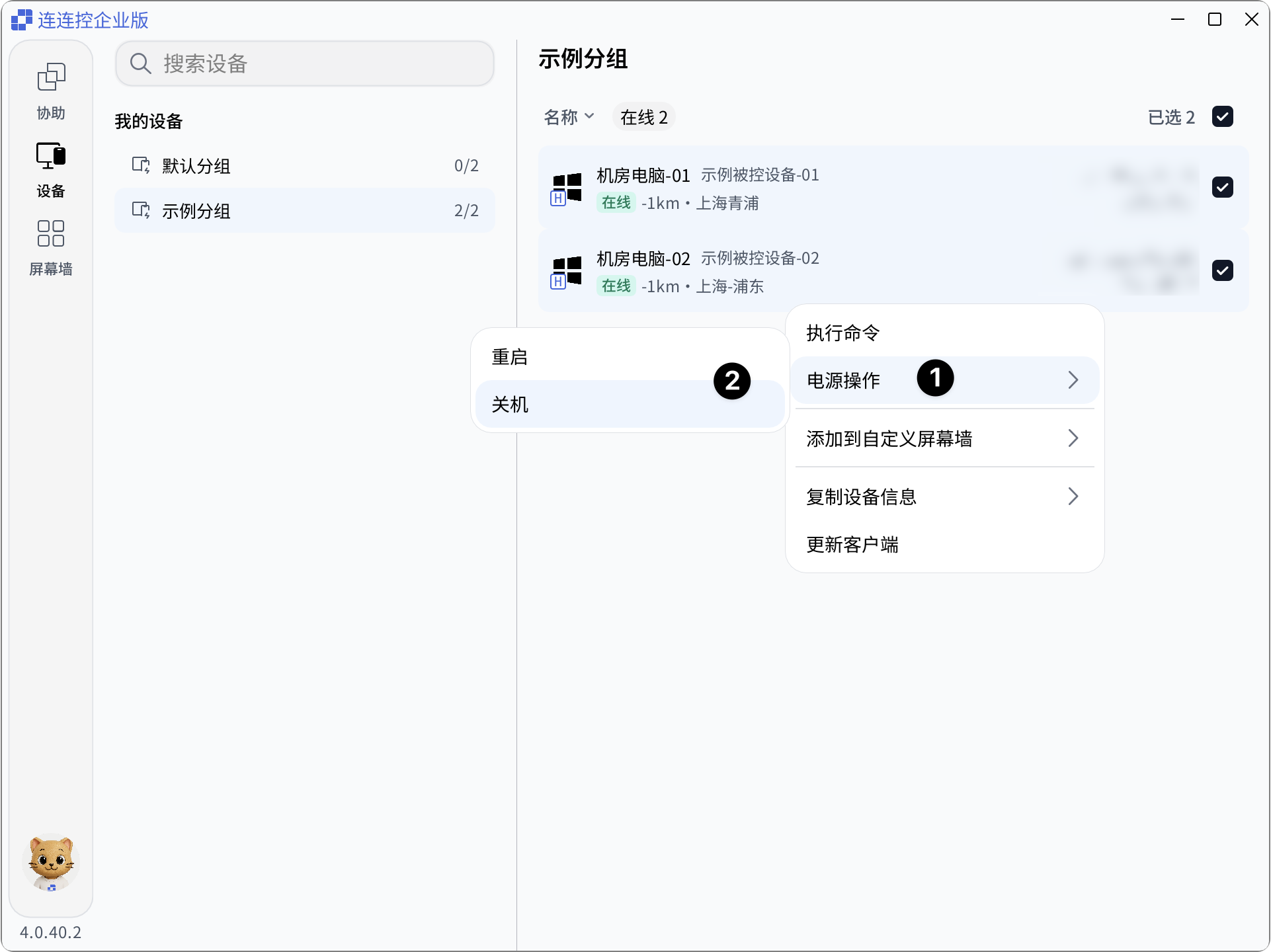
Task: Choose 更新客户端 from the context menu
Action: click(944, 544)
